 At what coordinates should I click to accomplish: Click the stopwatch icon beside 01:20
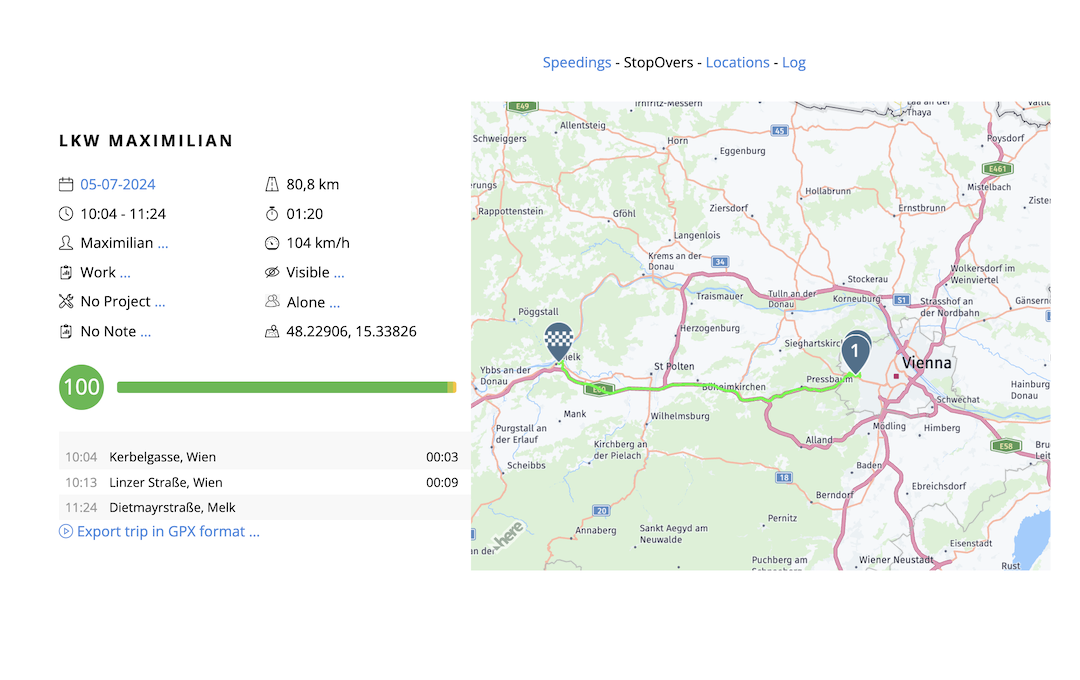(272, 213)
